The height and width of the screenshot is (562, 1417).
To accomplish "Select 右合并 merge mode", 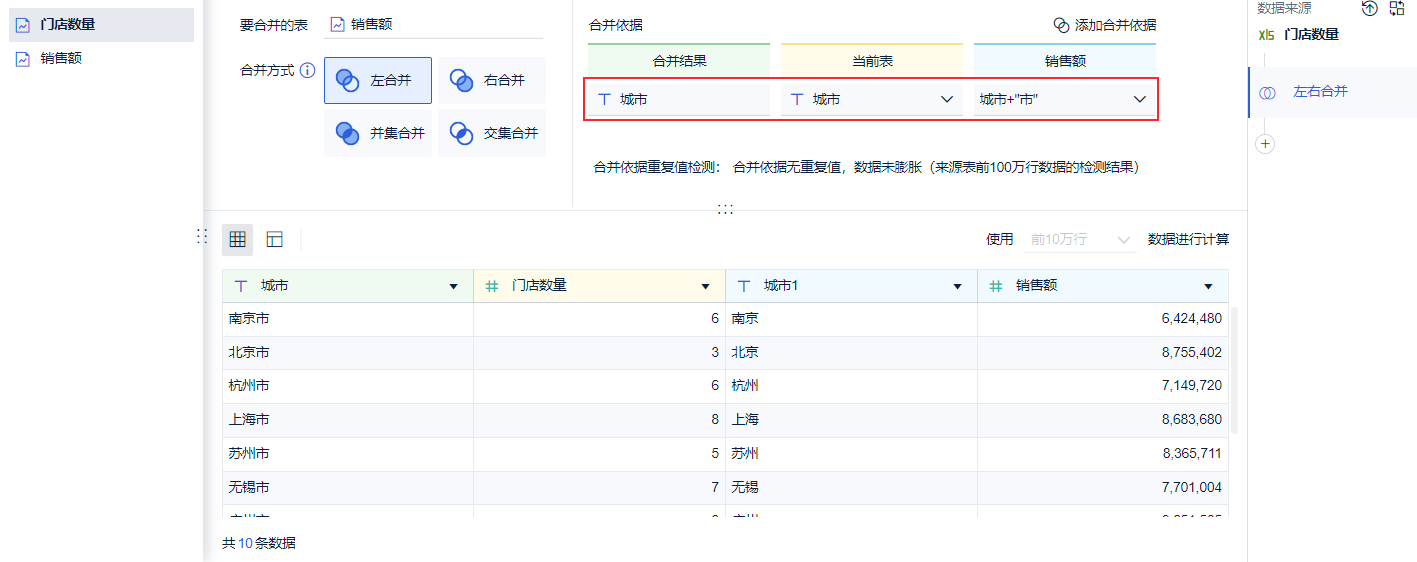I will pos(492,80).
